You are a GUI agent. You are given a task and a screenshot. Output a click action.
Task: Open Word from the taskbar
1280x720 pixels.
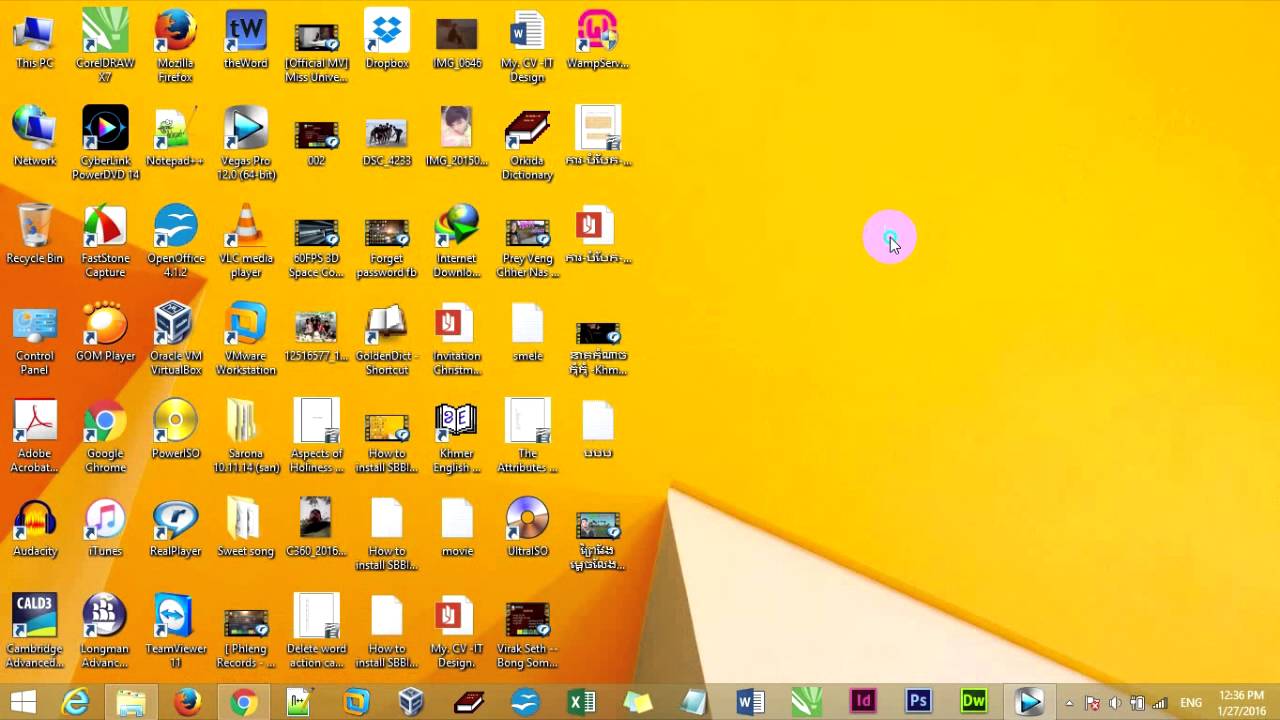click(x=750, y=702)
